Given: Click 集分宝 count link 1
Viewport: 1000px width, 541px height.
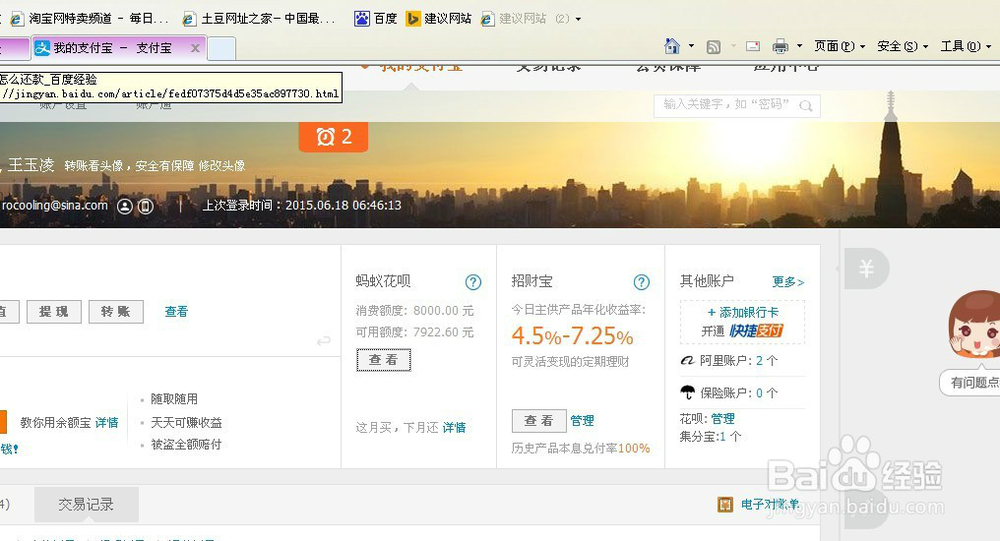Looking at the screenshot, I should tap(723, 436).
